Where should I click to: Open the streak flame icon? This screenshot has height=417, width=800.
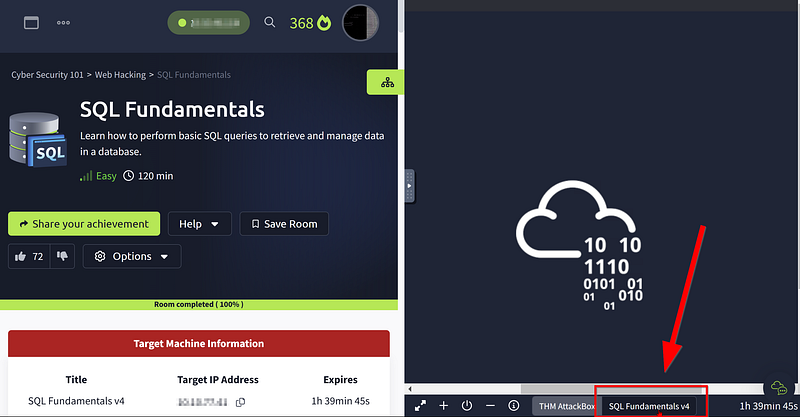[324, 23]
